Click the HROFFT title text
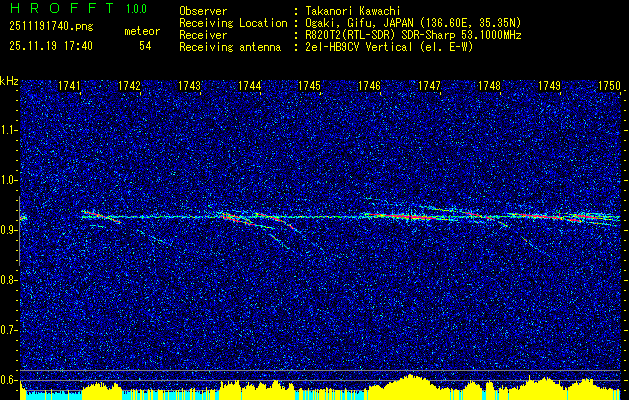Viewport: 629px width, 400px height. click(x=62, y=8)
